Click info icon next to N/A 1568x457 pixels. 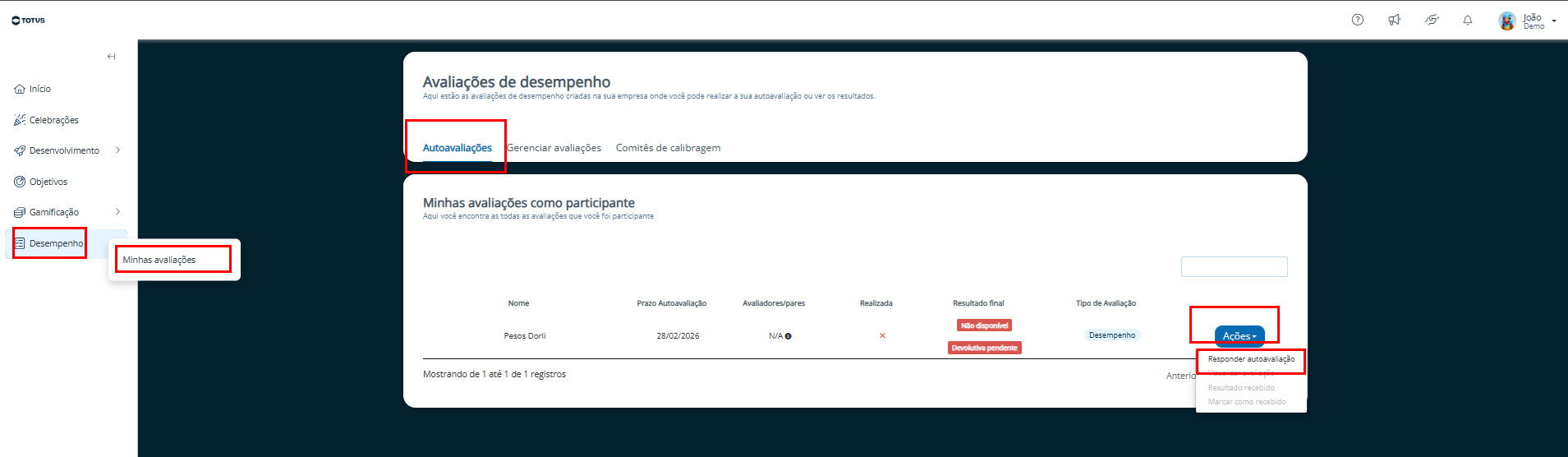click(789, 336)
